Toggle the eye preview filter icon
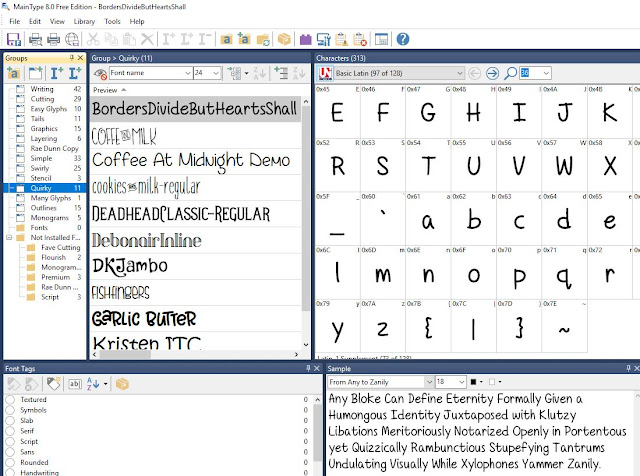Image resolution: width=640 pixels, height=476 pixels. [100, 73]
